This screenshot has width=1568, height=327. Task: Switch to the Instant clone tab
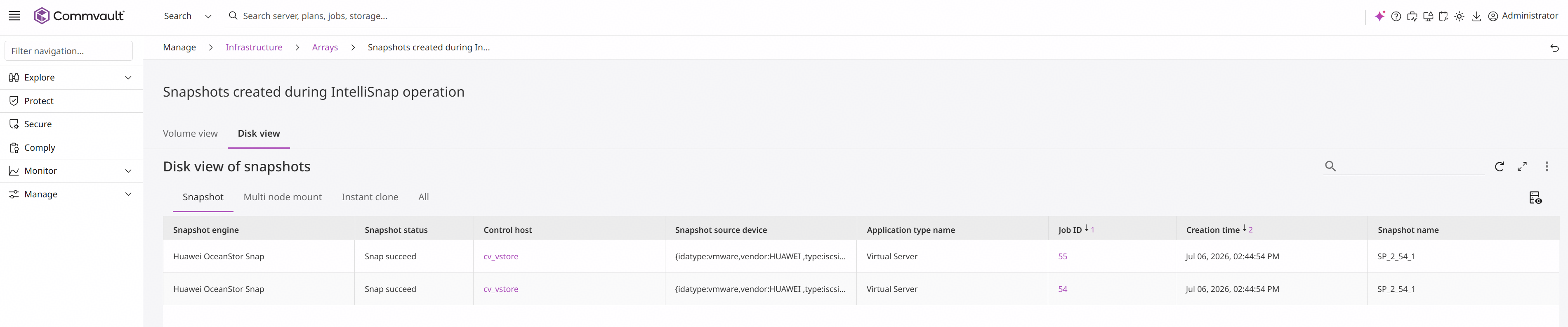tap(370, 197)
